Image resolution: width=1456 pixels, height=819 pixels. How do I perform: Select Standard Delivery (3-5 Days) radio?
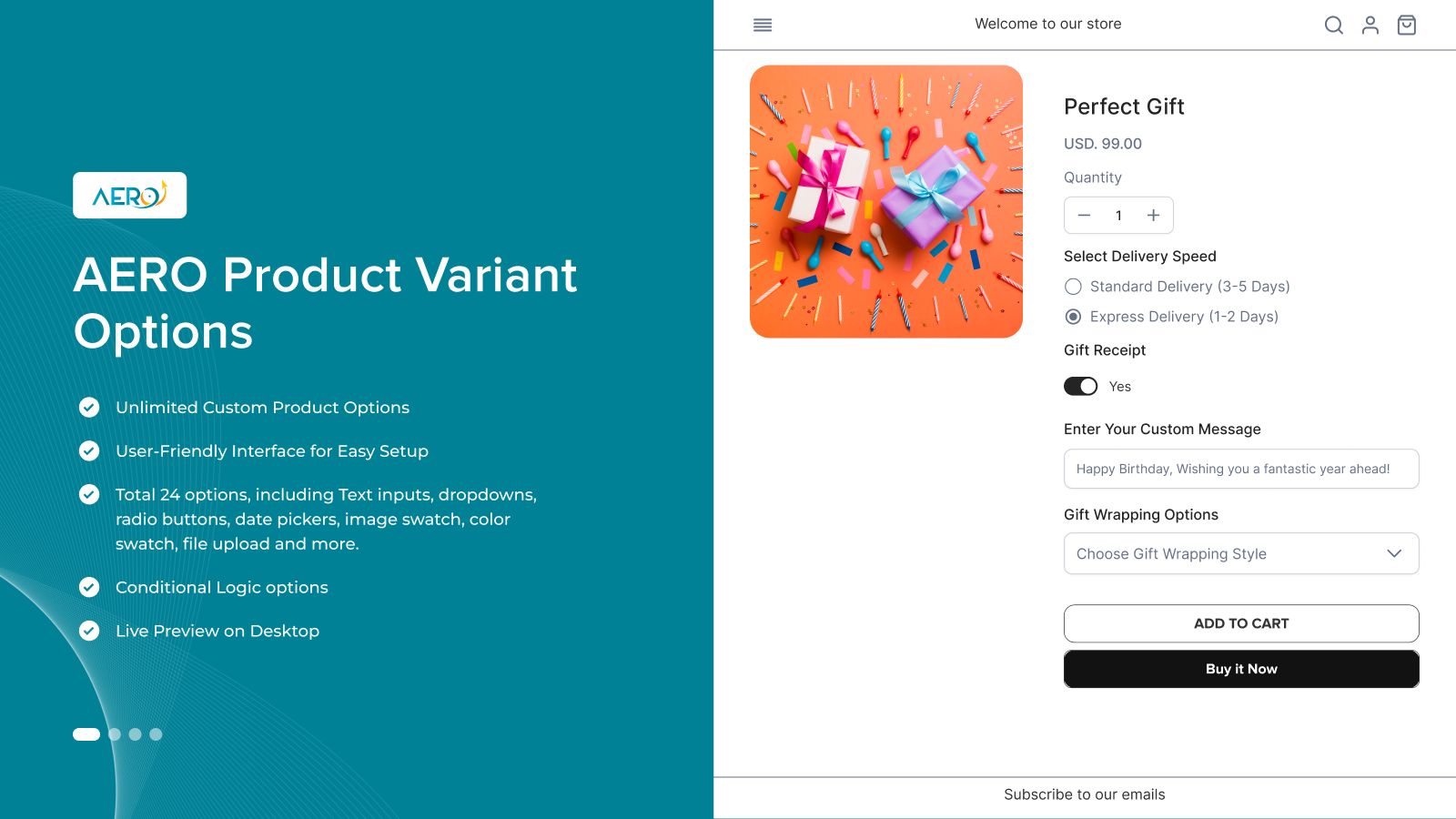click(1074, 287)
